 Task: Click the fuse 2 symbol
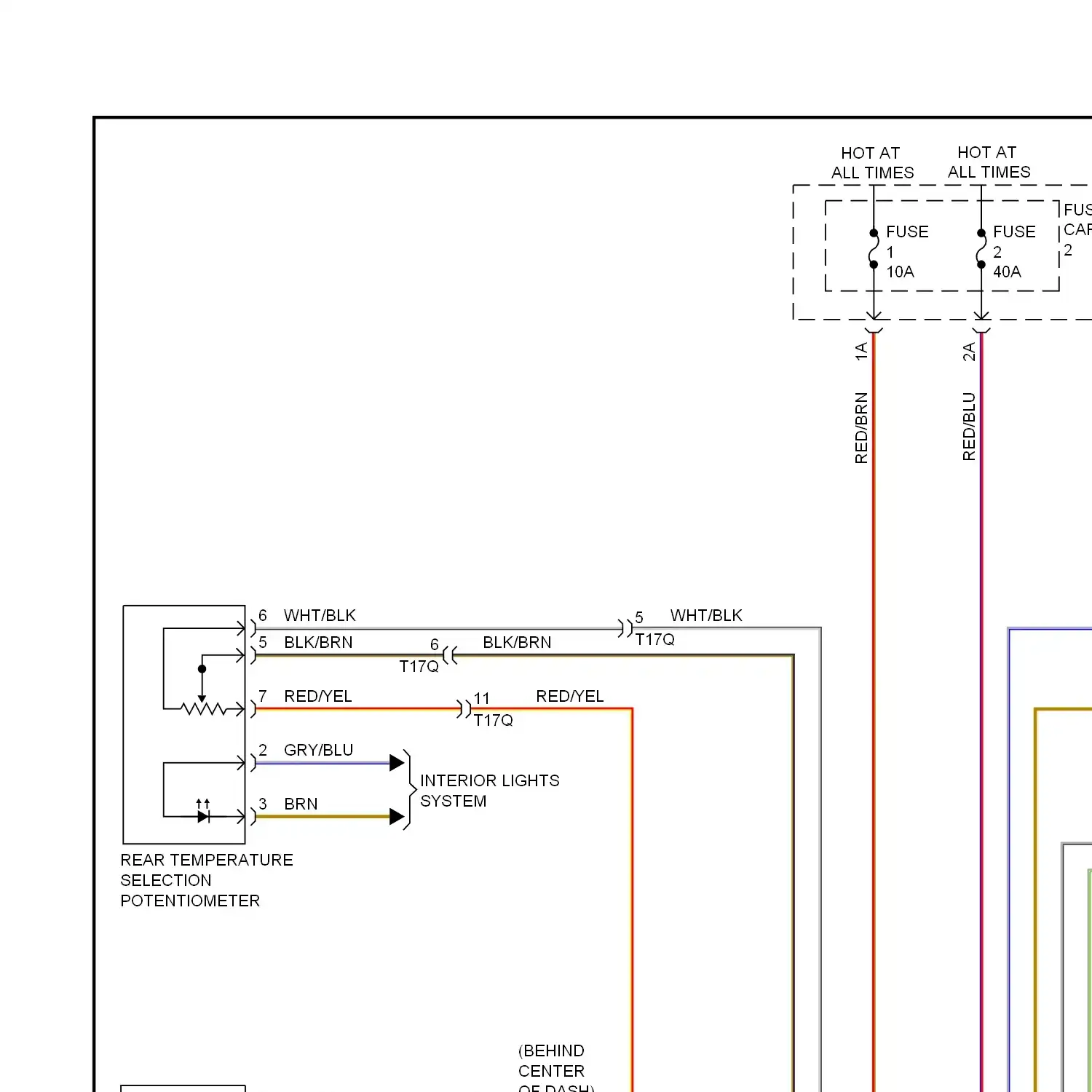pyautogui.click(x=981, y=249)
